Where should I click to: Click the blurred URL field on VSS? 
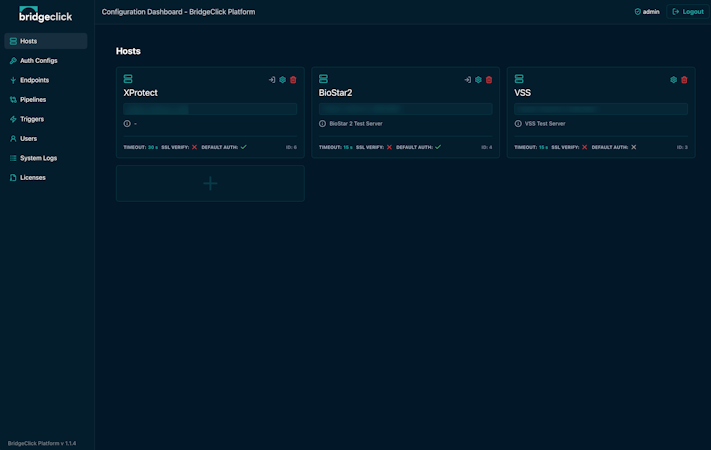[x=601, y=109]
